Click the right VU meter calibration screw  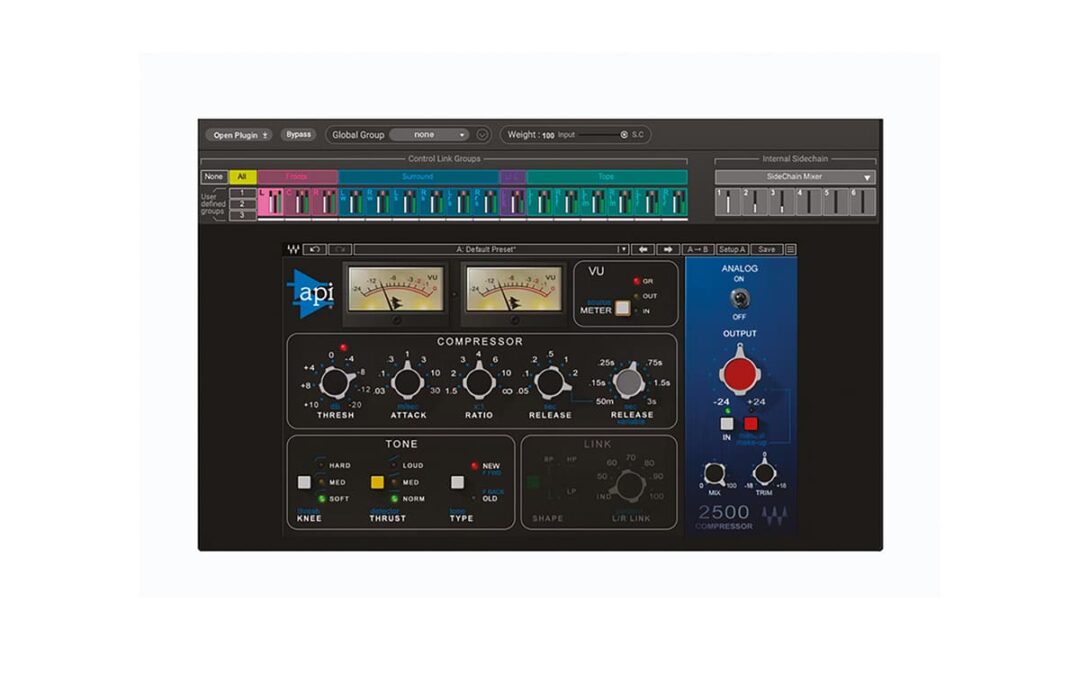coord(514,320)
